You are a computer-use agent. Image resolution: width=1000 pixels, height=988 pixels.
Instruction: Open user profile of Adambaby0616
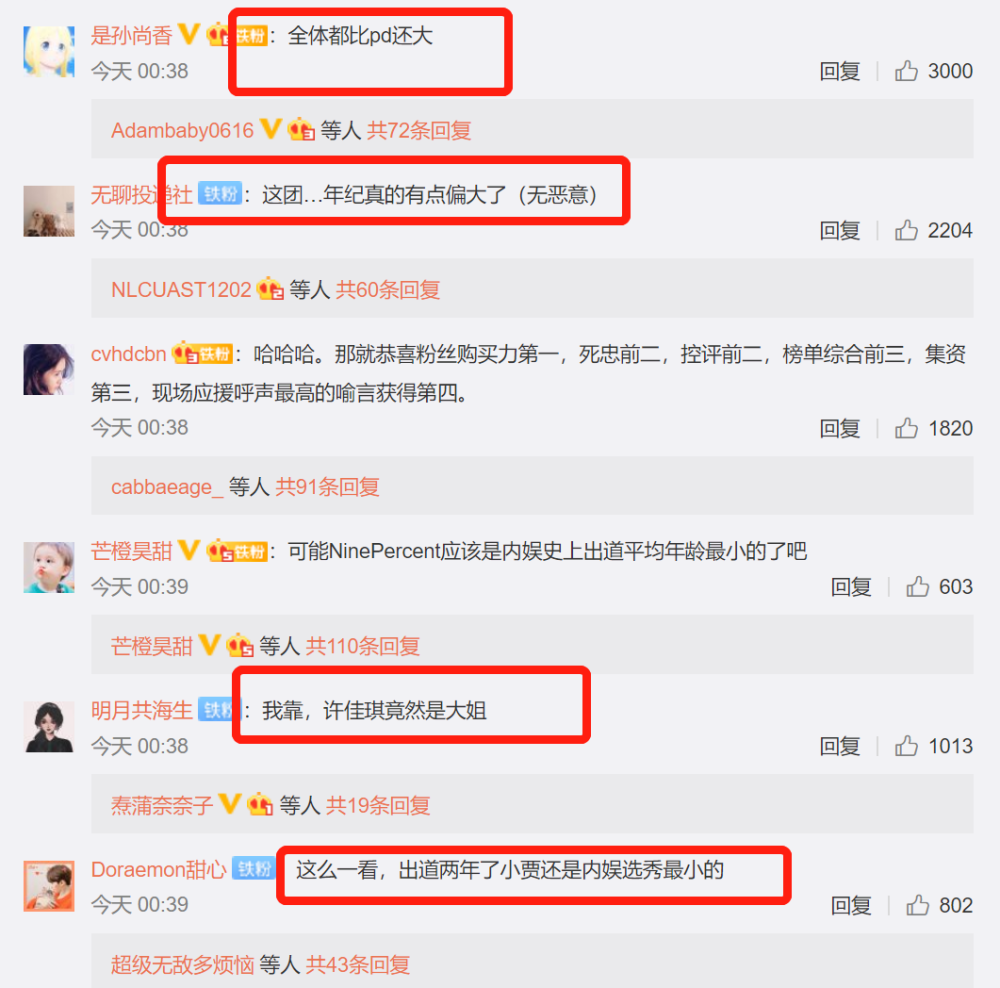(182, 130)
